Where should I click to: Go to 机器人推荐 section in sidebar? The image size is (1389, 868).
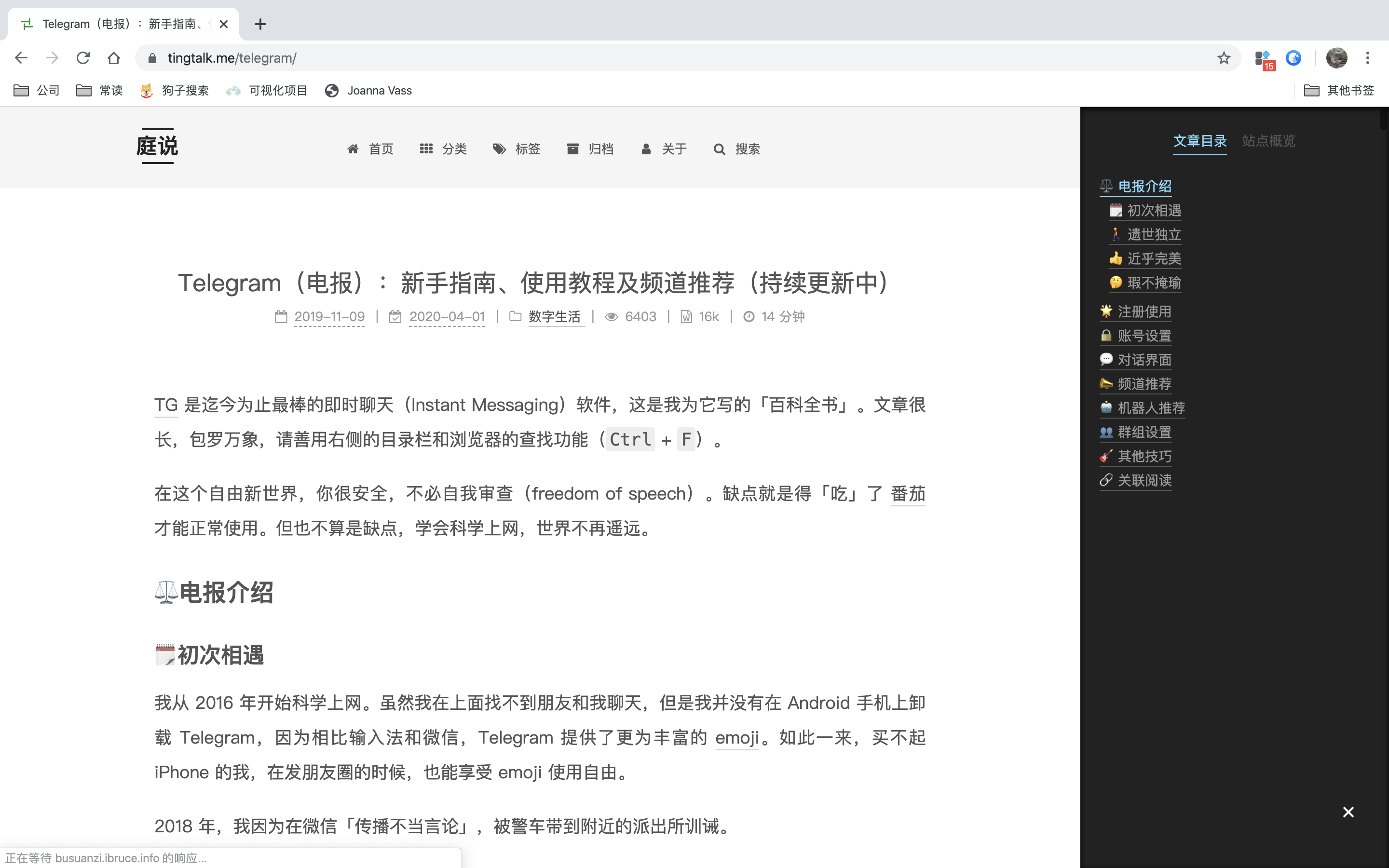(1151, 408)
